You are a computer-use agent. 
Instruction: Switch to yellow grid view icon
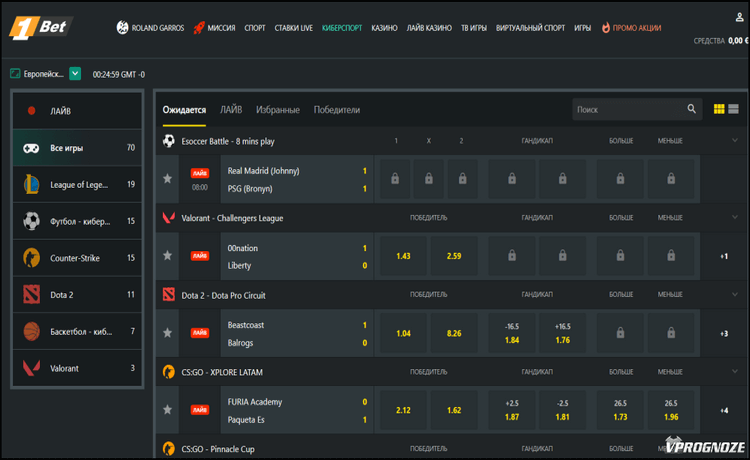pos(719,109)
